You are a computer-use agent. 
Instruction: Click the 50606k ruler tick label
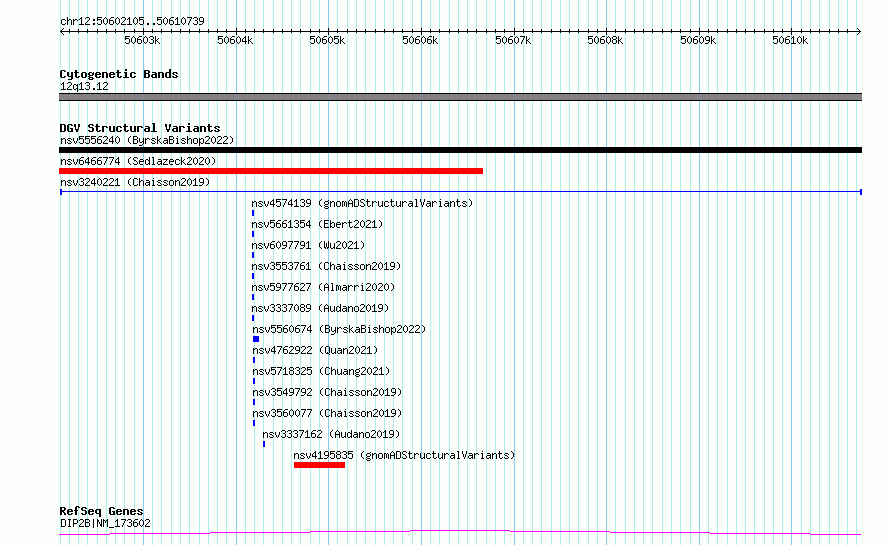pyautogui.click(x=420, y=40)
